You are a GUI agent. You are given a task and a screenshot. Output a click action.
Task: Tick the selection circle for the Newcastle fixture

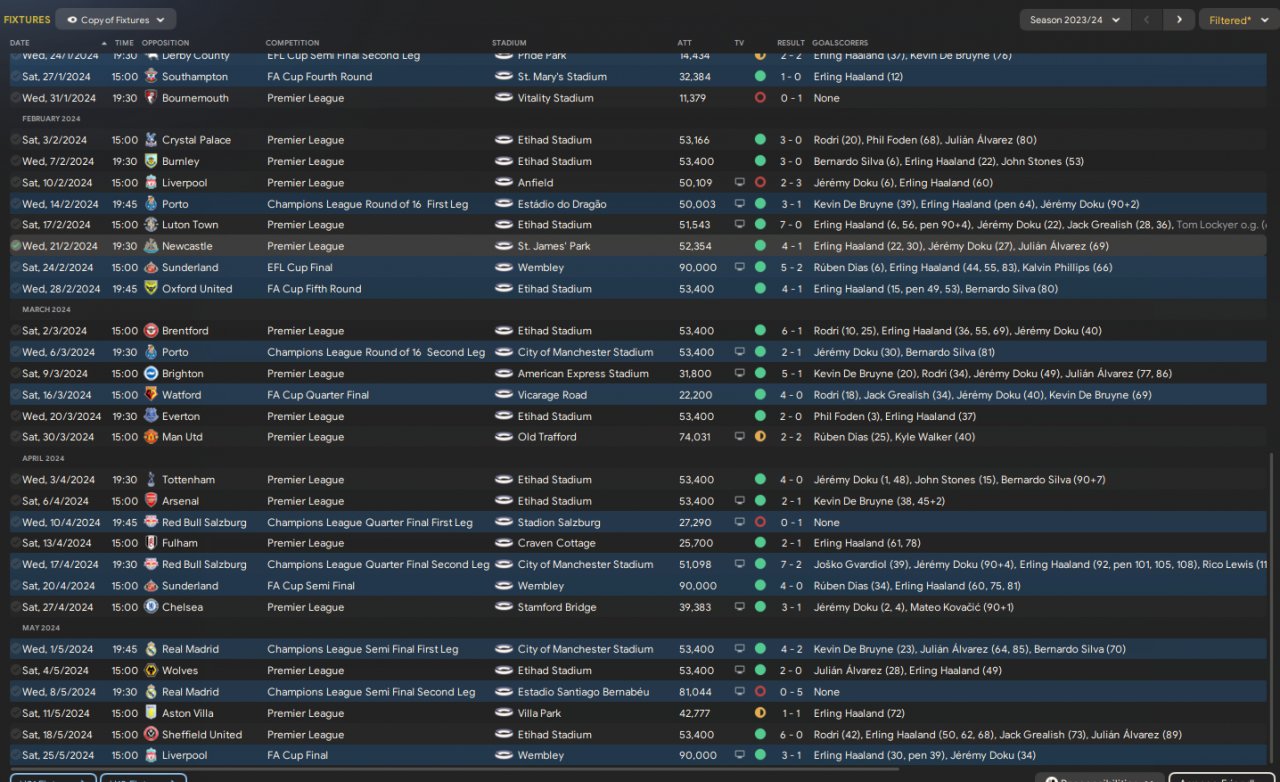tap(16, 246)
